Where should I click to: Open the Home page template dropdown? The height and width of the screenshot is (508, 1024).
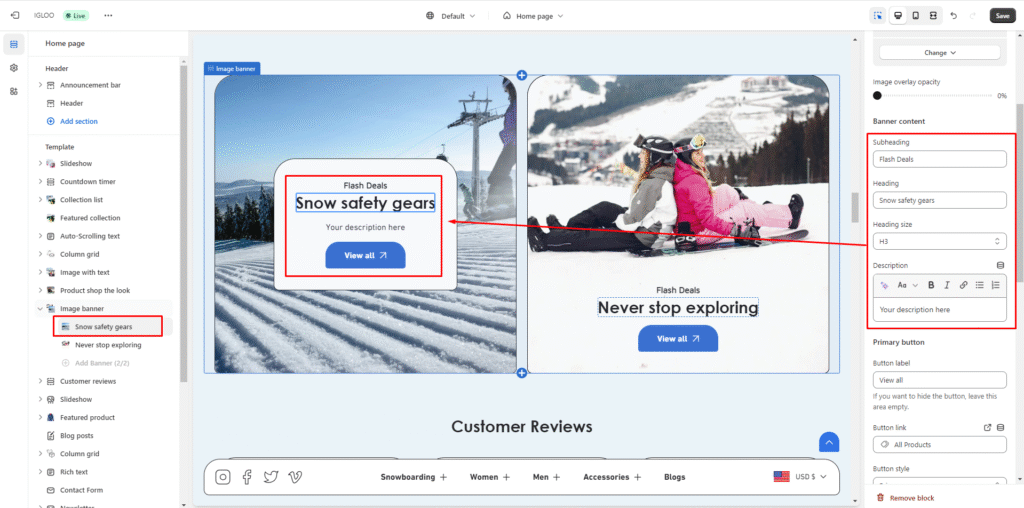pos(533,16)
